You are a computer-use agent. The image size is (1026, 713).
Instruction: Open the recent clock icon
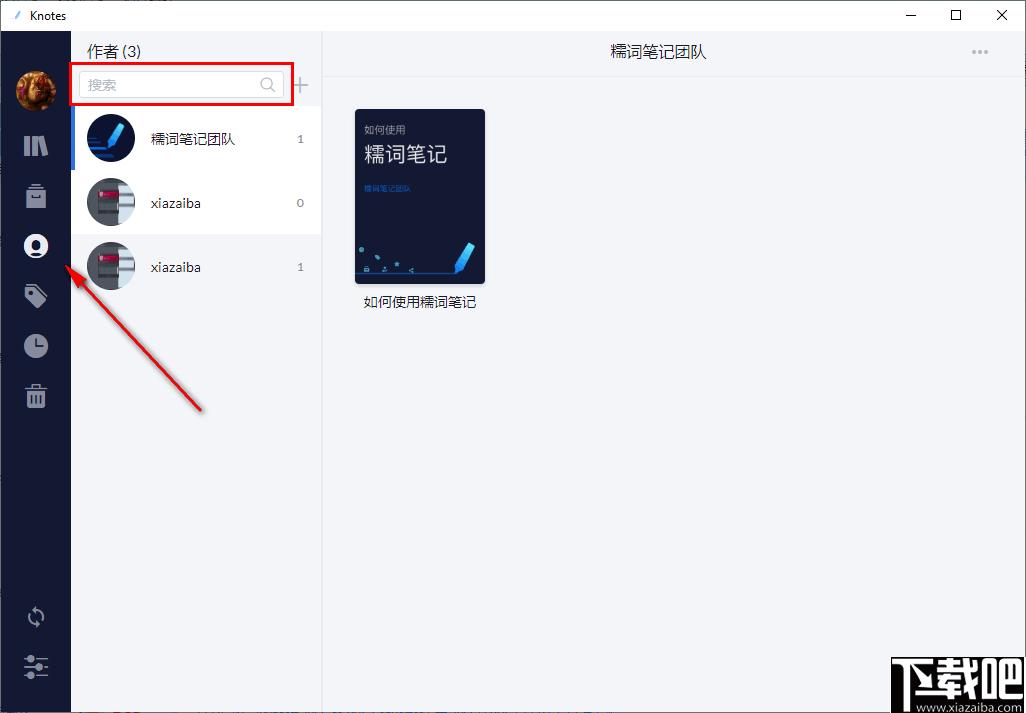(x=35, y=345)
